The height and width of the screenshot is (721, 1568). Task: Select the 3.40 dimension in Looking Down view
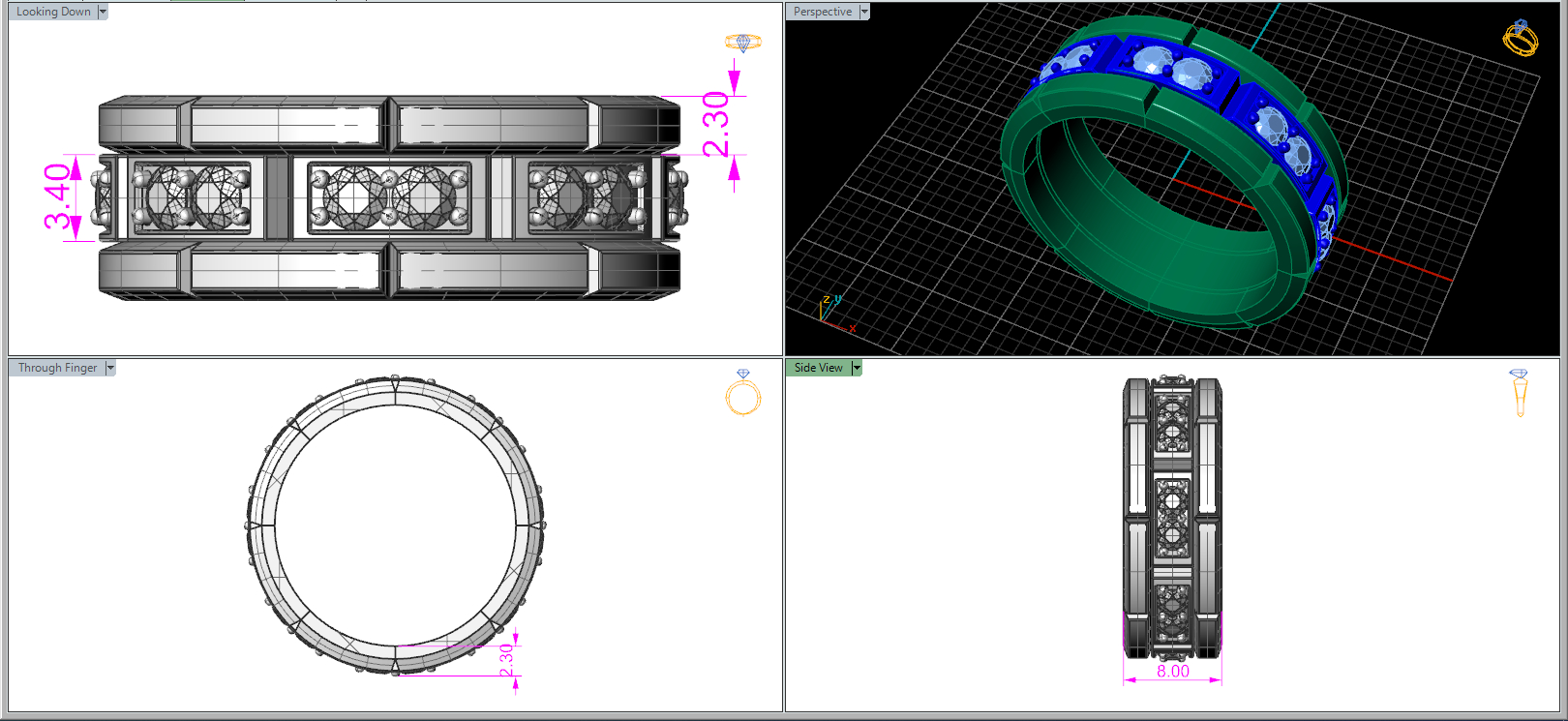pyautogui.click(x=57, y=196)
